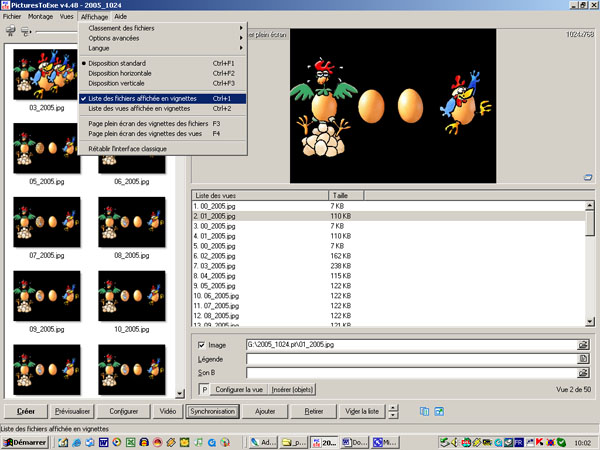This screenshot has height=450, width=600.
Task: Toggle Liste des vues affichée en vignettes
Action: click(162, 108)
